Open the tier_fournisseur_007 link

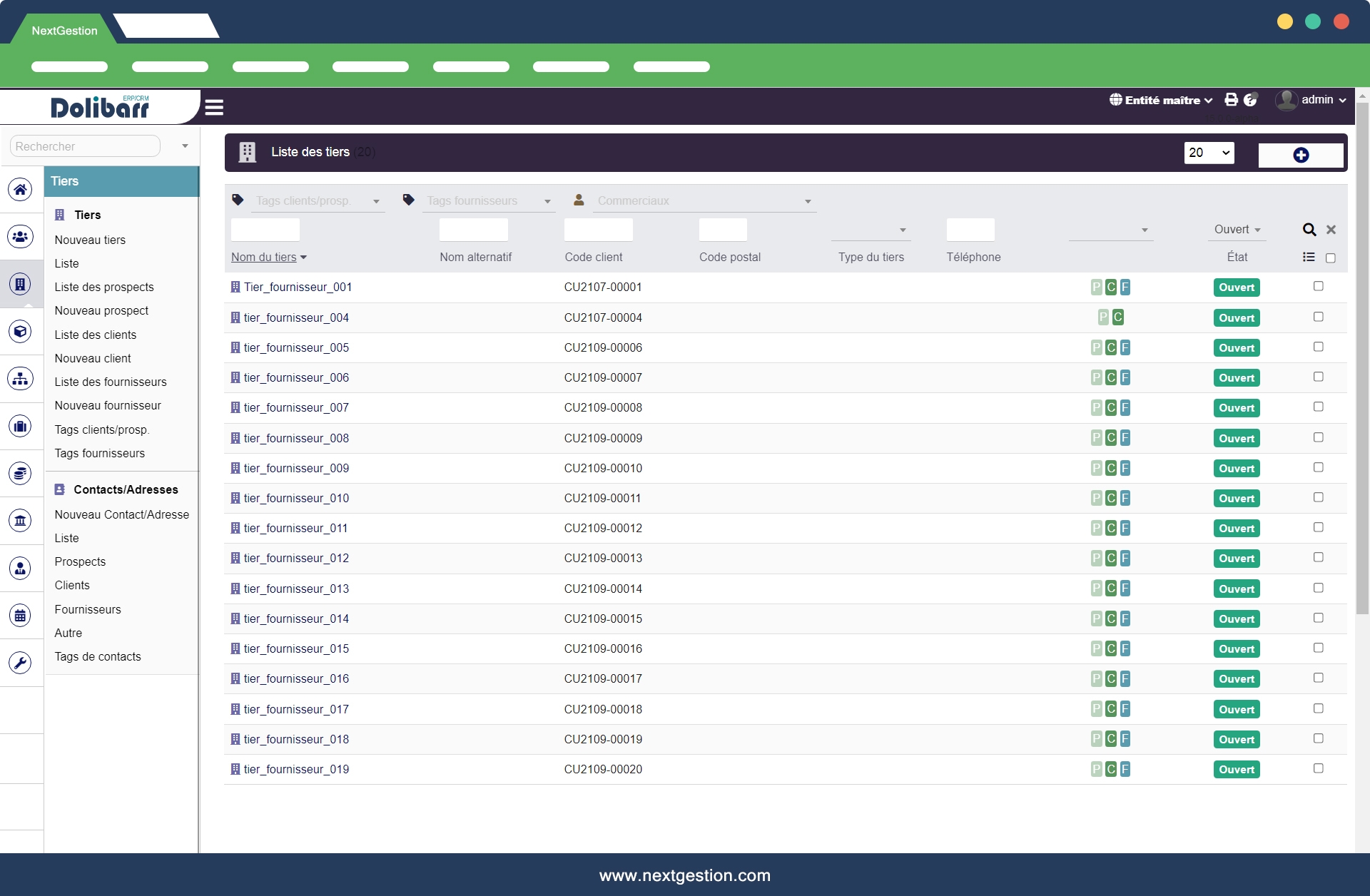(296, 408)
